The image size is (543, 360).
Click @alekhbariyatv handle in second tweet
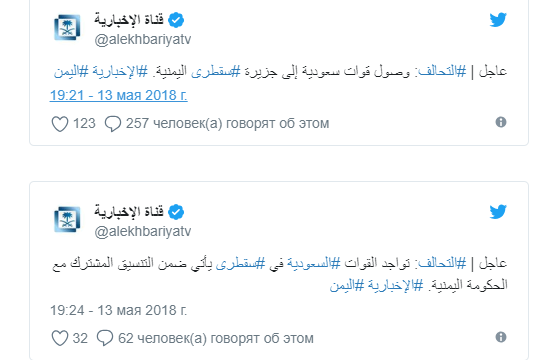(143, 232)
